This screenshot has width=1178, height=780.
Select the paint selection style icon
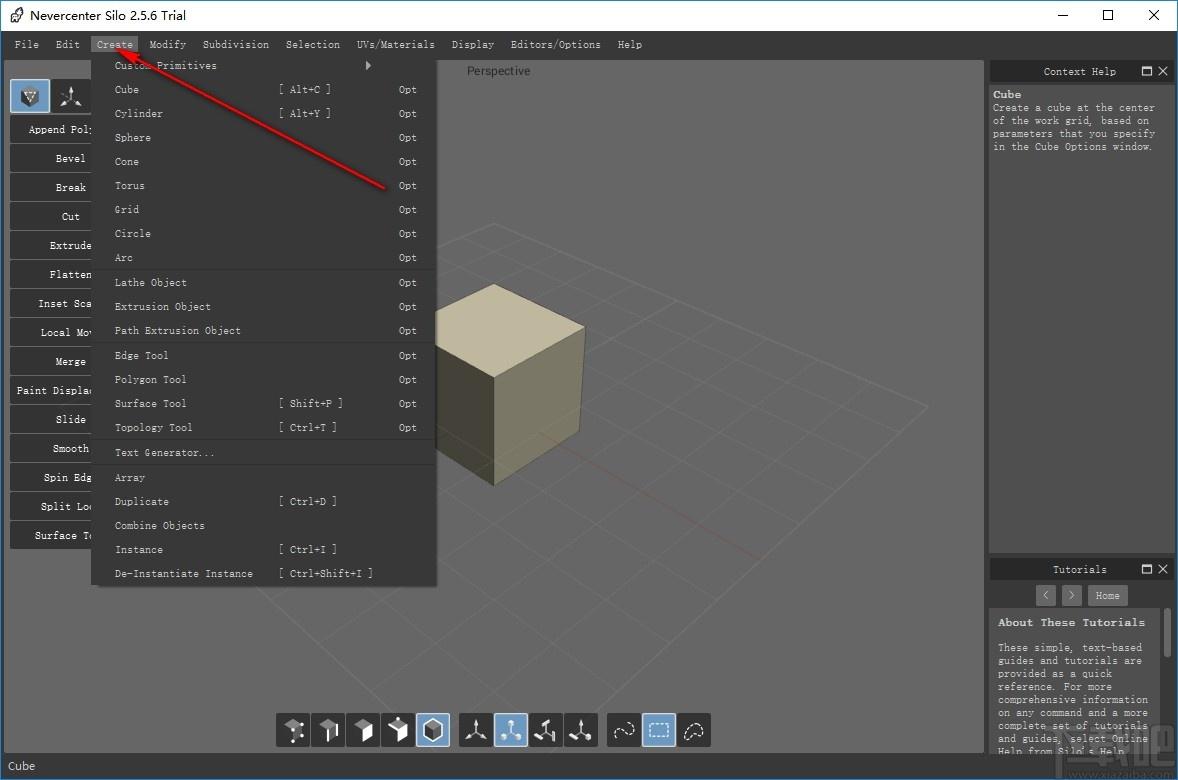[x=624, y=730]
